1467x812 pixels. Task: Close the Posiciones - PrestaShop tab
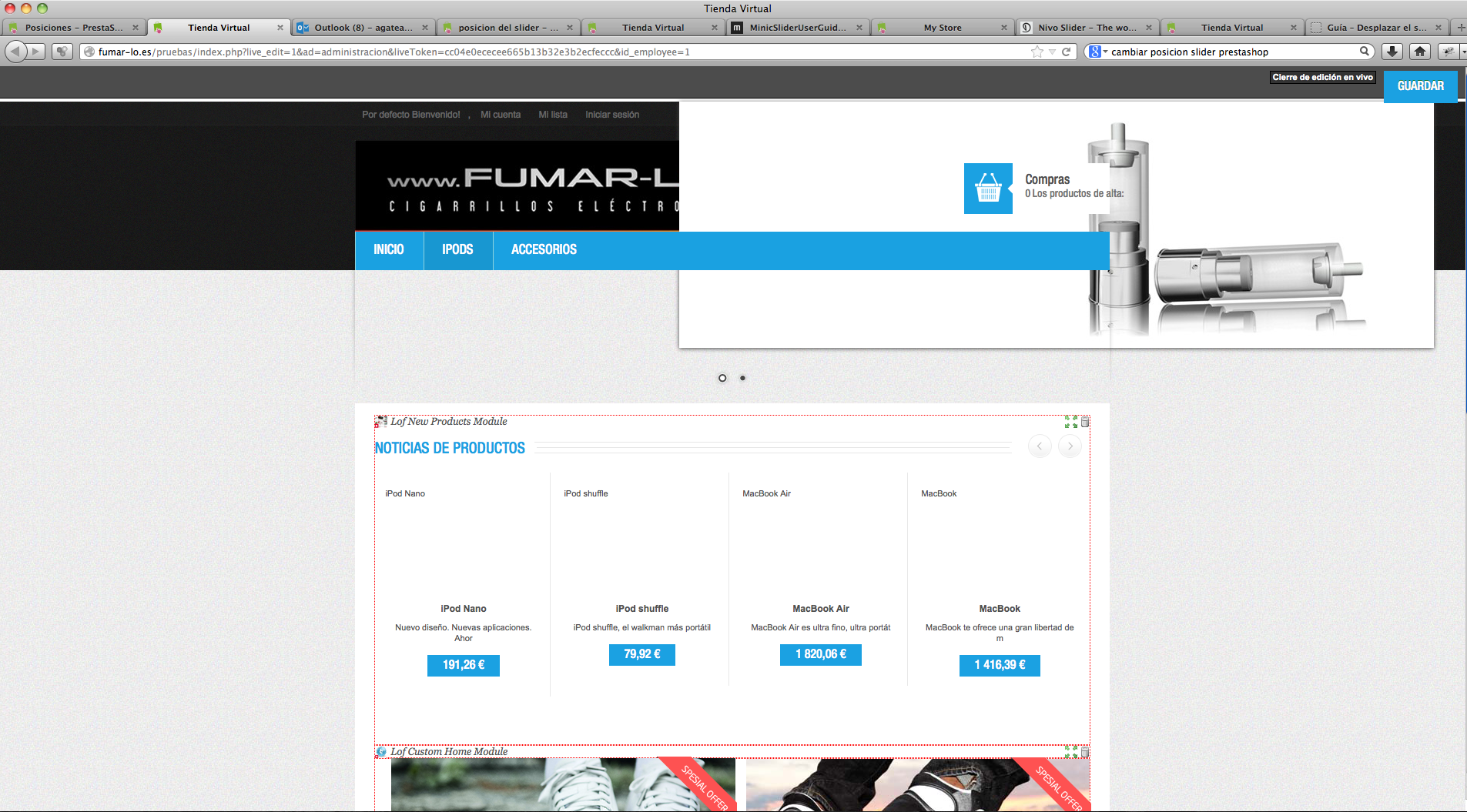point(136,28)
